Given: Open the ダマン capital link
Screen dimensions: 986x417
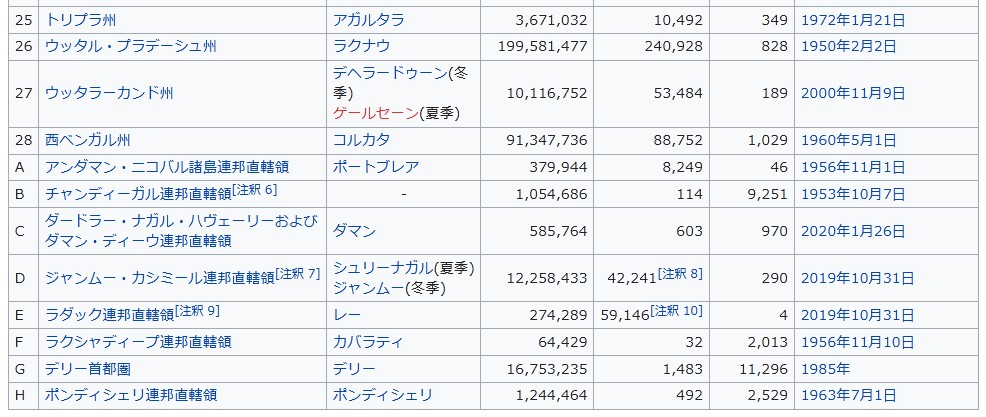Looking at the screenshot, I should (x=354, y=231).
